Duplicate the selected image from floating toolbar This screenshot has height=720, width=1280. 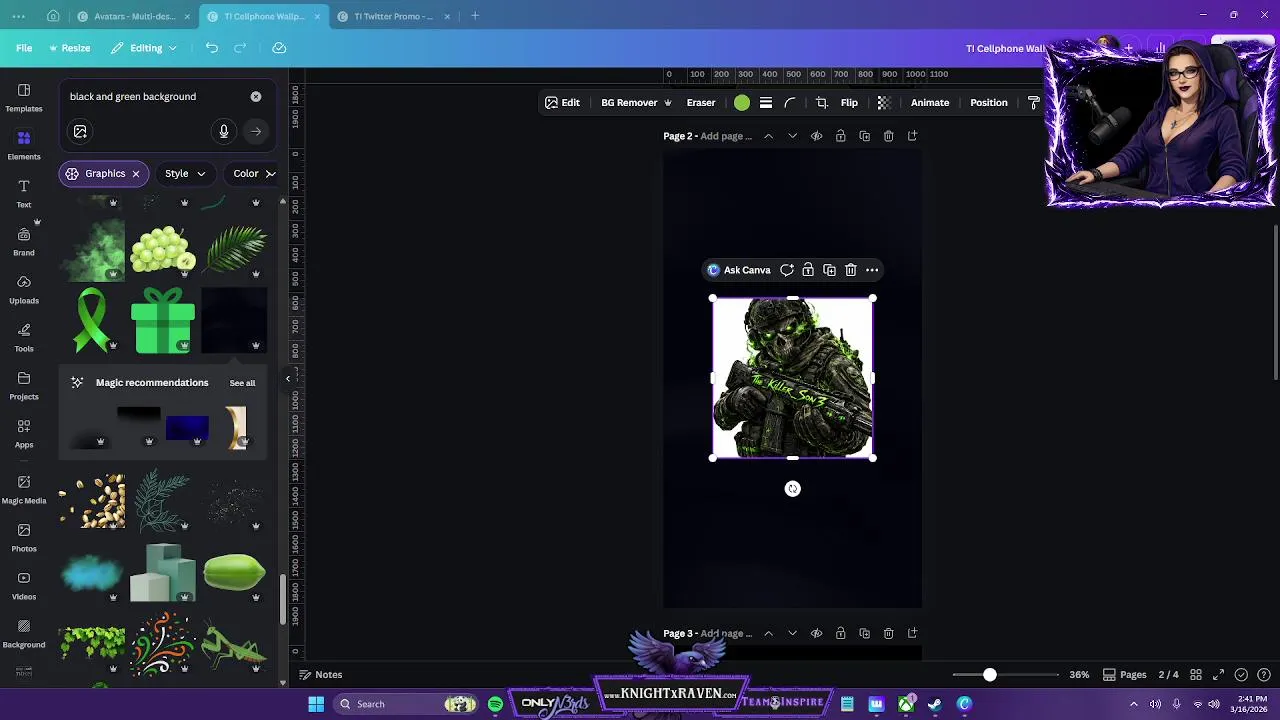coord(829,270)
